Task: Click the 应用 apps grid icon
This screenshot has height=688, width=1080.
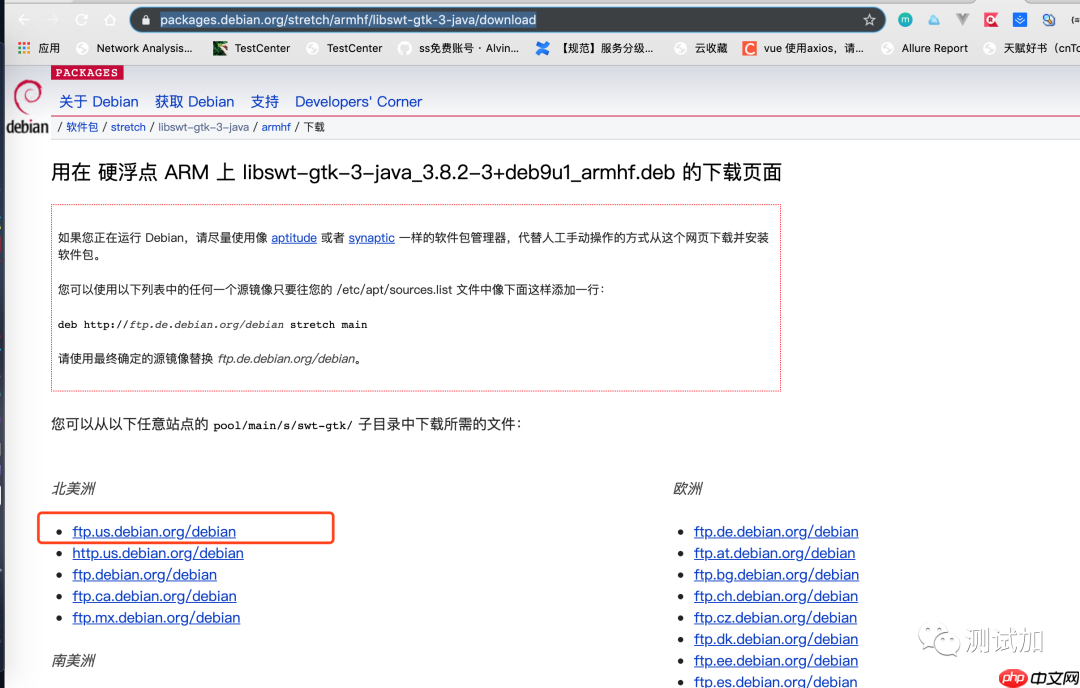Action: (x=22, y=47)
